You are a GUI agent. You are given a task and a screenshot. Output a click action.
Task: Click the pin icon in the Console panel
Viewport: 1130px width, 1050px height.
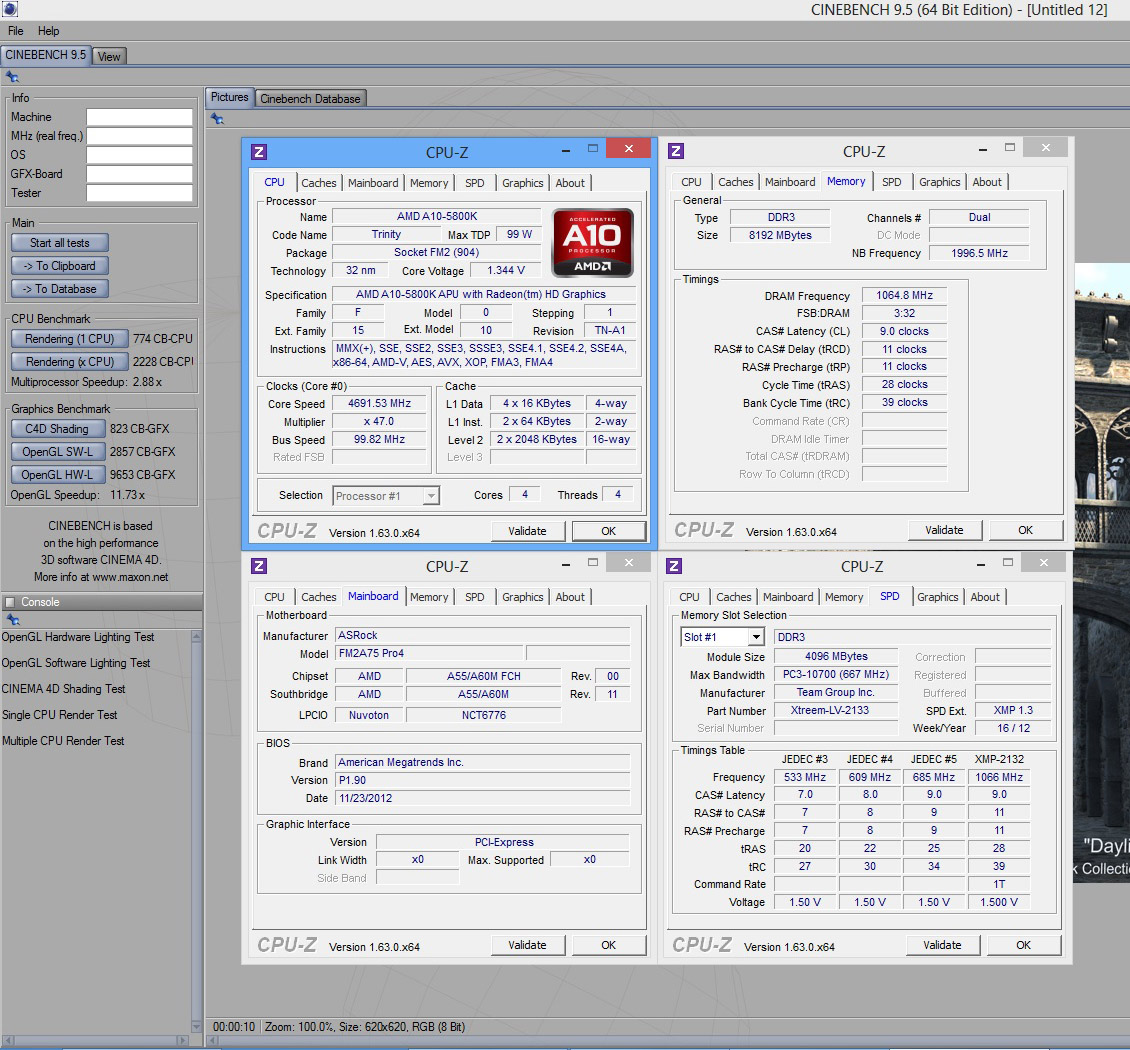[x=12, y=620]
